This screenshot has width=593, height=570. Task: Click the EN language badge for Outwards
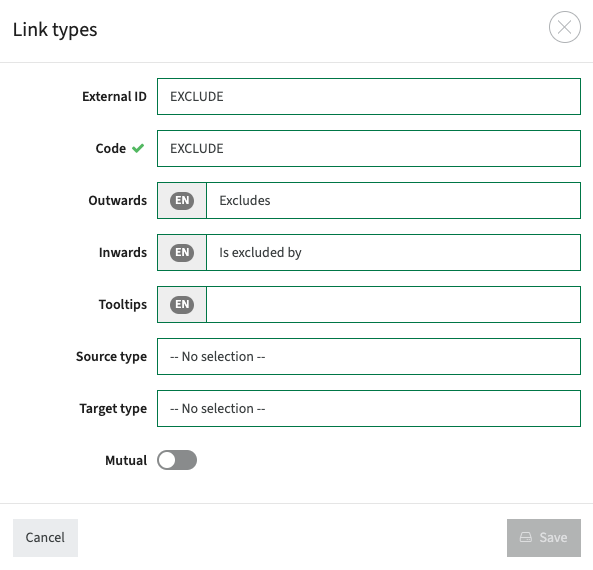coord(182,200)
